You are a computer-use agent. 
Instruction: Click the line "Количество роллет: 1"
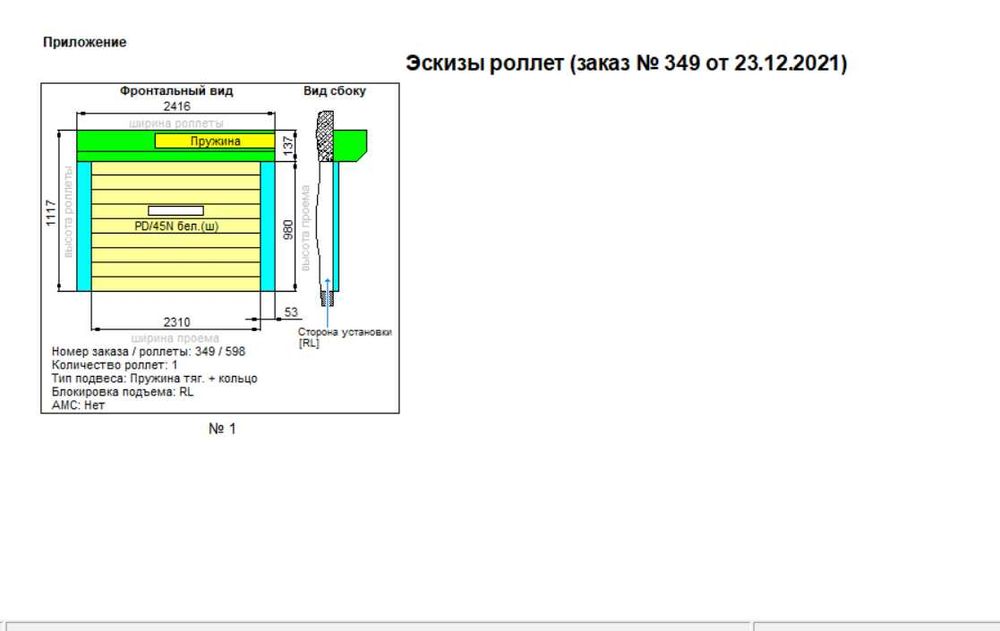(115, 365)
